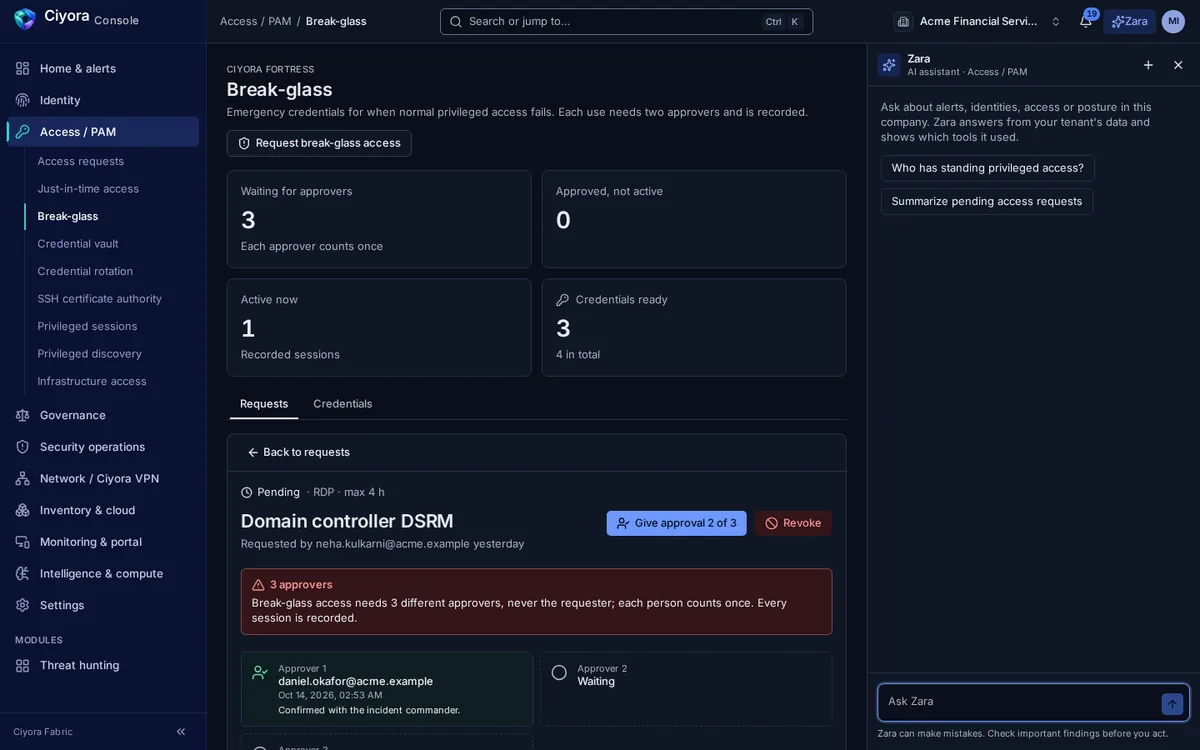
Task: Open the Identity section
Action: 103,100
